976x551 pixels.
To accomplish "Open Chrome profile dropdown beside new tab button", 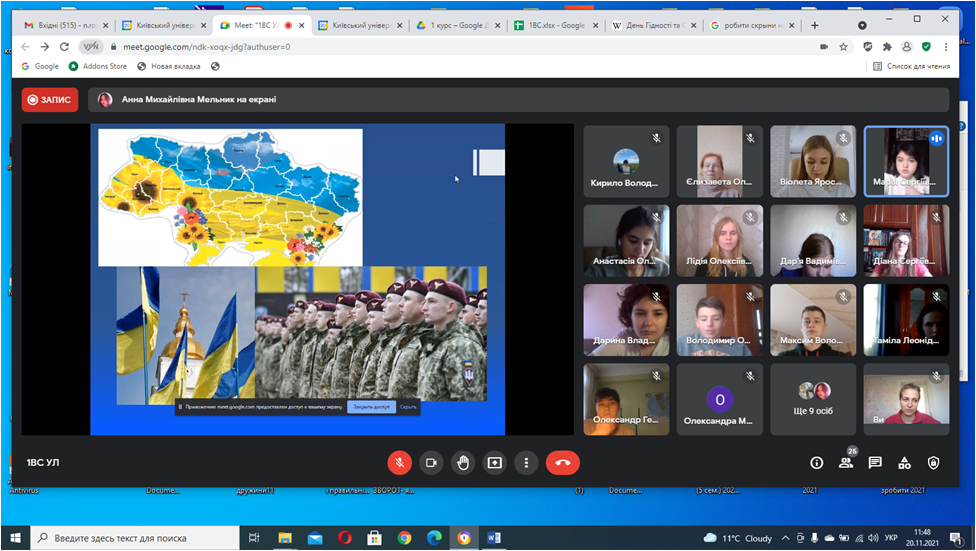I will point(863,25).
